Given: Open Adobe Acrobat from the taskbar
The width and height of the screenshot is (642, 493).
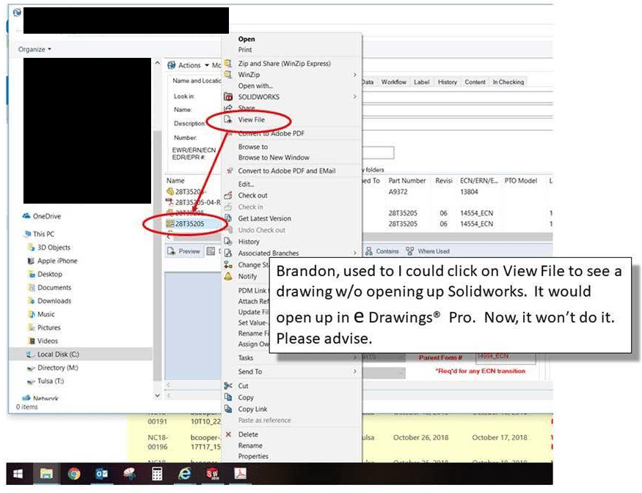Looking at the screenshot, I should click(x=240, y=474).
